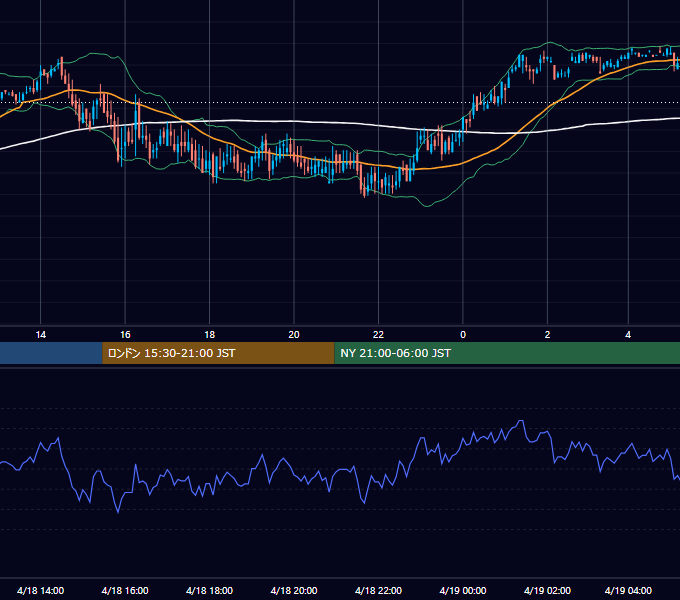The width and height of the screenshot is (680, 600).
Task: Click the 4/19 04:00 date label
Action: (628, 590)
